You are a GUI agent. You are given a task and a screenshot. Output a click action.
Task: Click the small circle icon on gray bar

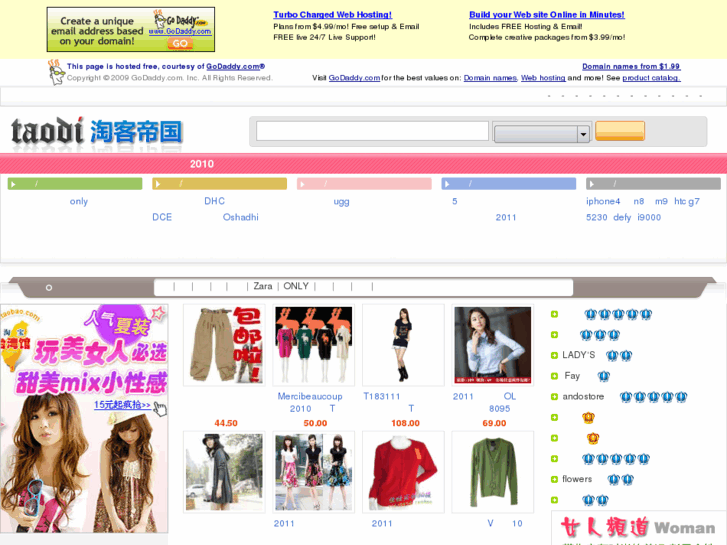point(49,288)
